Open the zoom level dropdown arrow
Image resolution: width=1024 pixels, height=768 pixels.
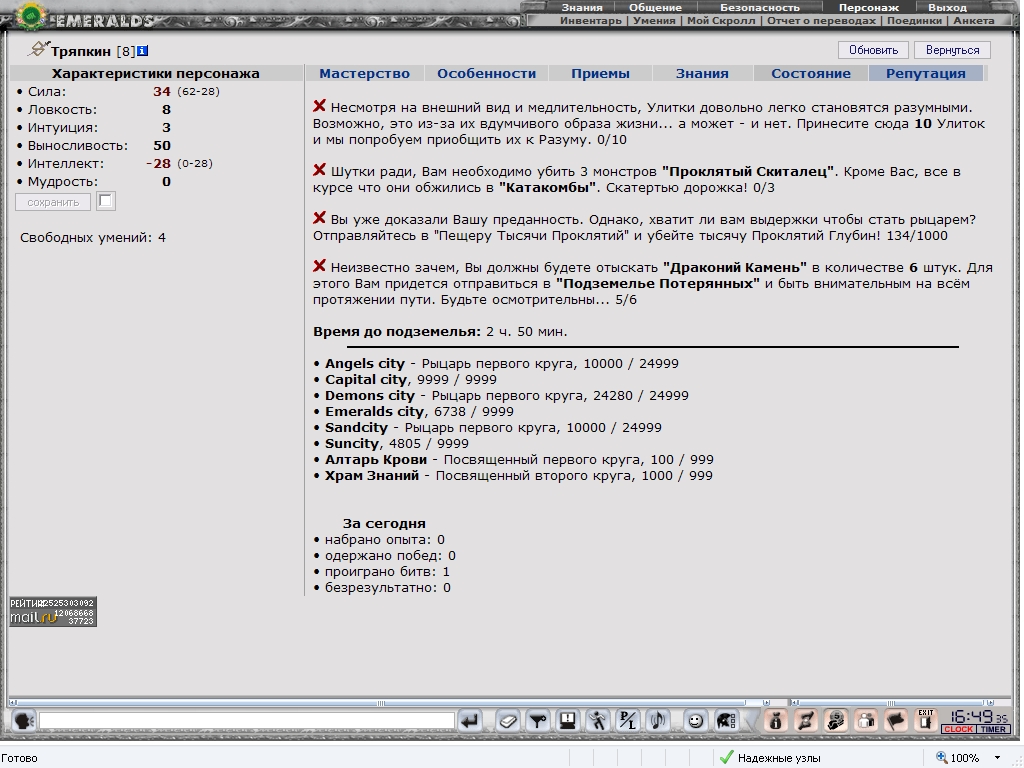pos(997,758)
